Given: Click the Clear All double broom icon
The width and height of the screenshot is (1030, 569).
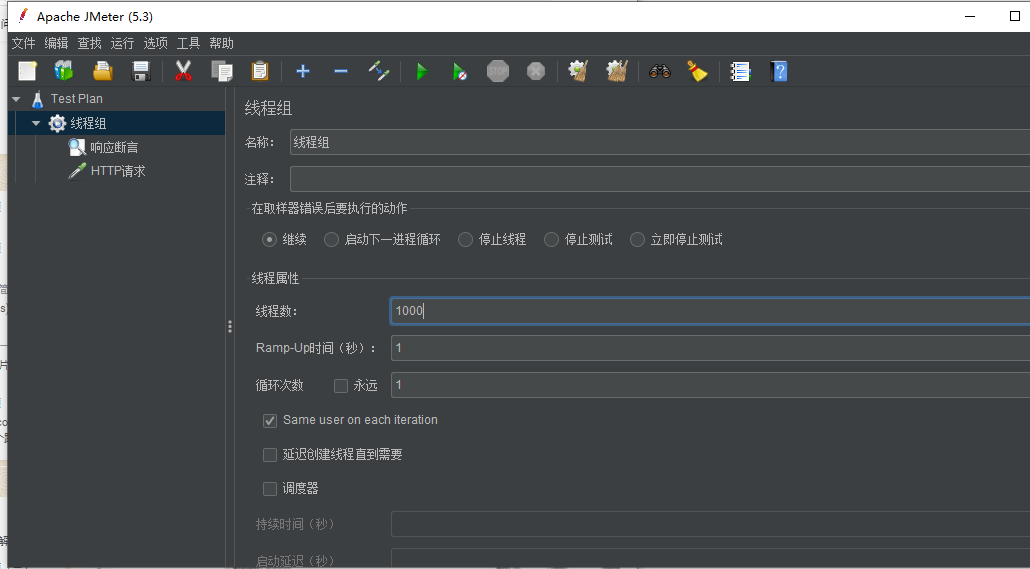Looking at the screenshot, I should coord(617,71).
